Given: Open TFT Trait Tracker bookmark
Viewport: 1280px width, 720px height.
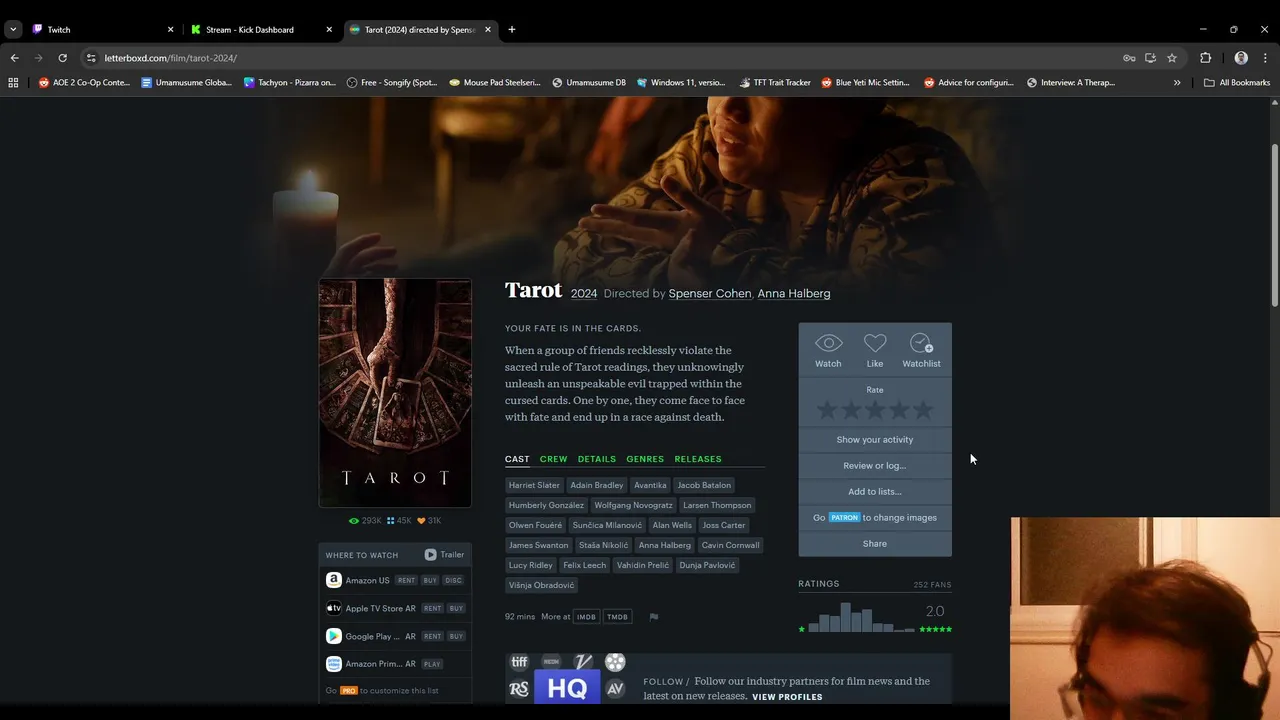Looking at the screenshot, I should 775,83.
